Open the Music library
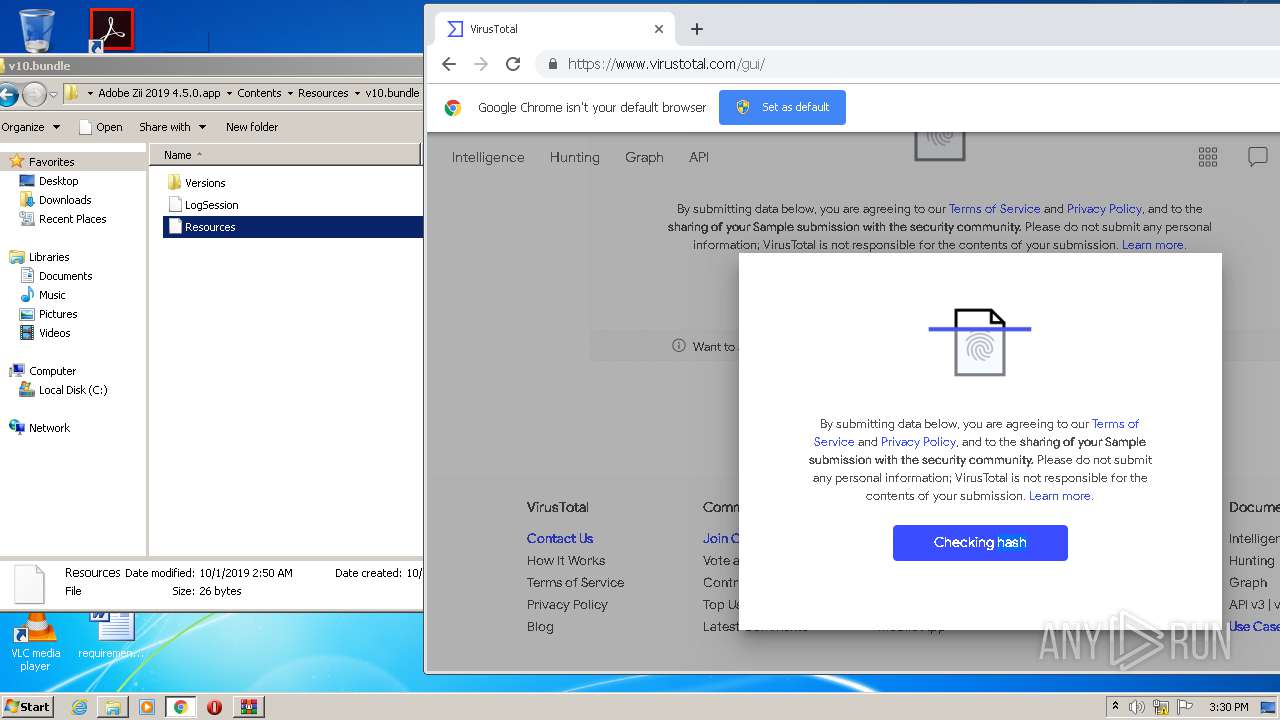The image size is (1280, 720). (52, 295)
